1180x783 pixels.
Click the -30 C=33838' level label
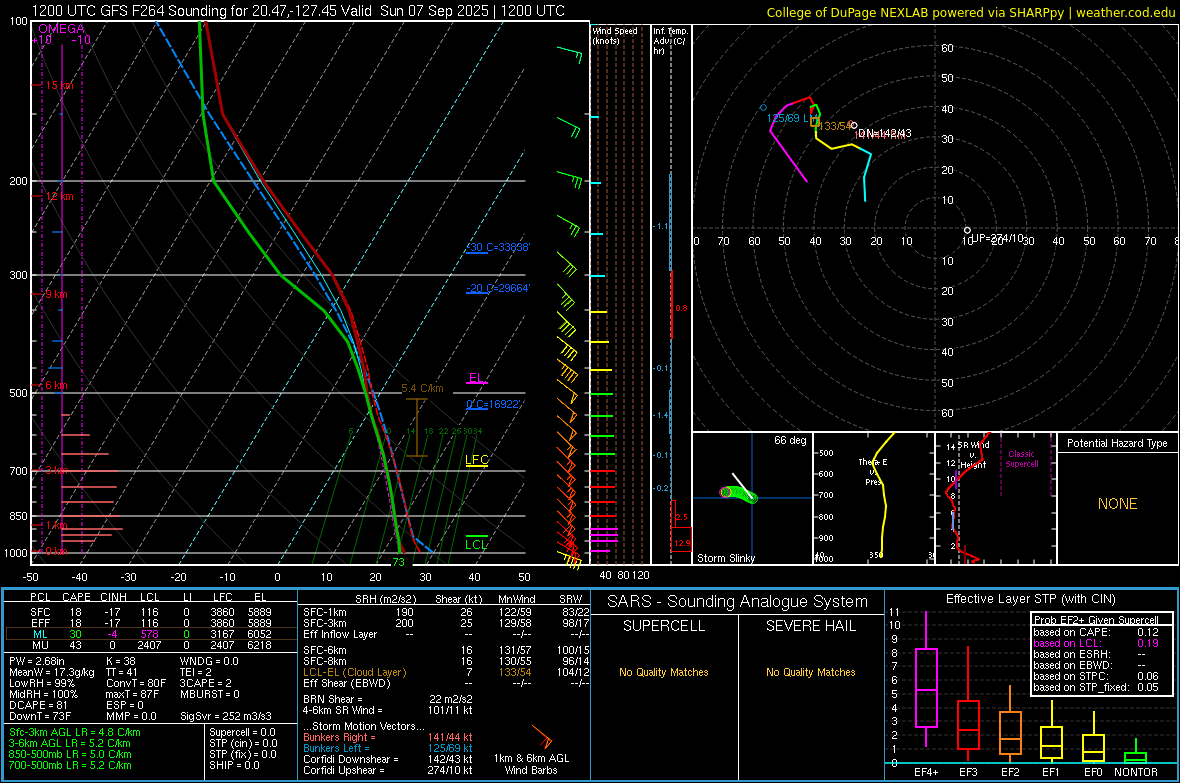(497, 247)
